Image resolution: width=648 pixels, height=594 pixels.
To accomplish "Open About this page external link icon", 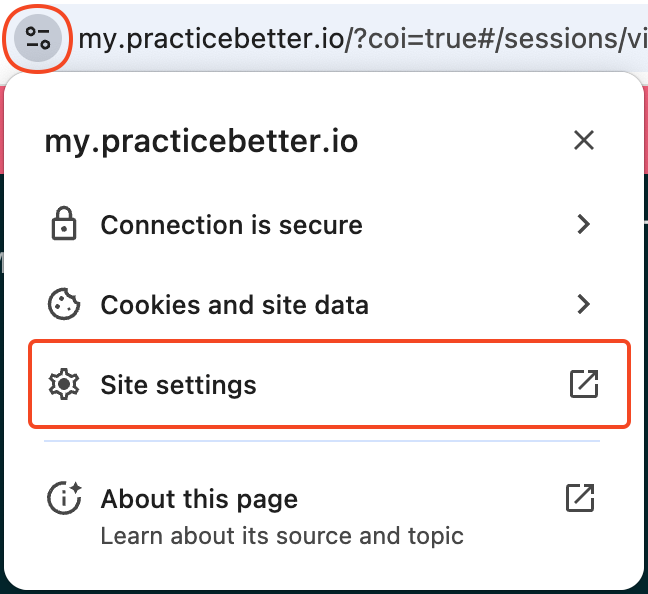I will 580,498.
